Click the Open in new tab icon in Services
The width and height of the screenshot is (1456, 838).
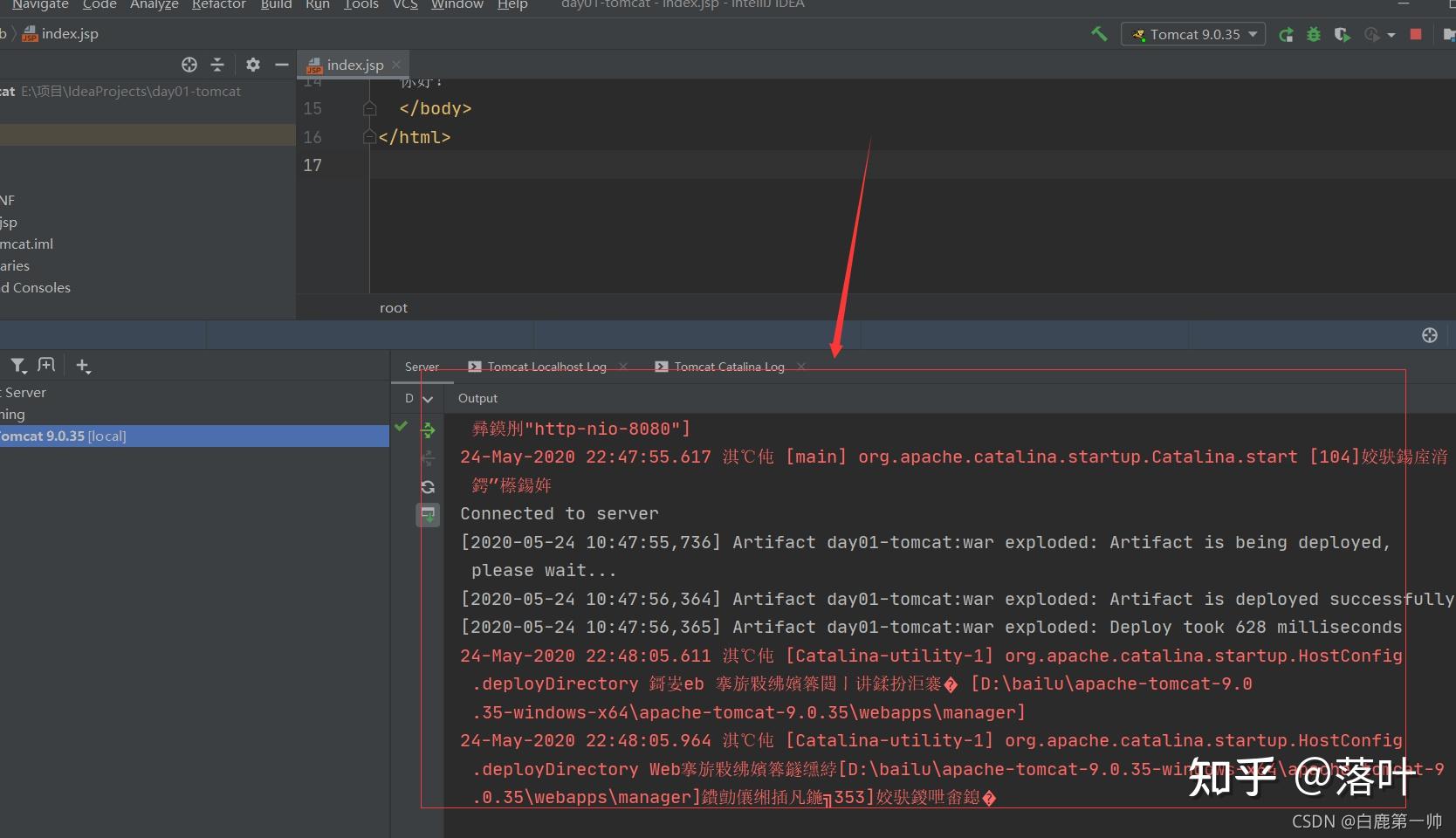coord(46,365)
